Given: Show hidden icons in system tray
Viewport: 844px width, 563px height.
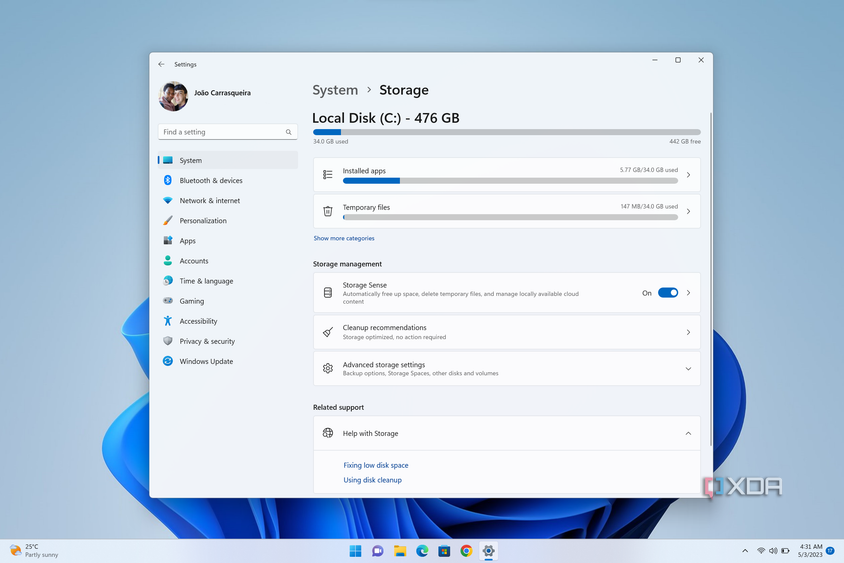Looking at the screenshot, I should point(745,551).
